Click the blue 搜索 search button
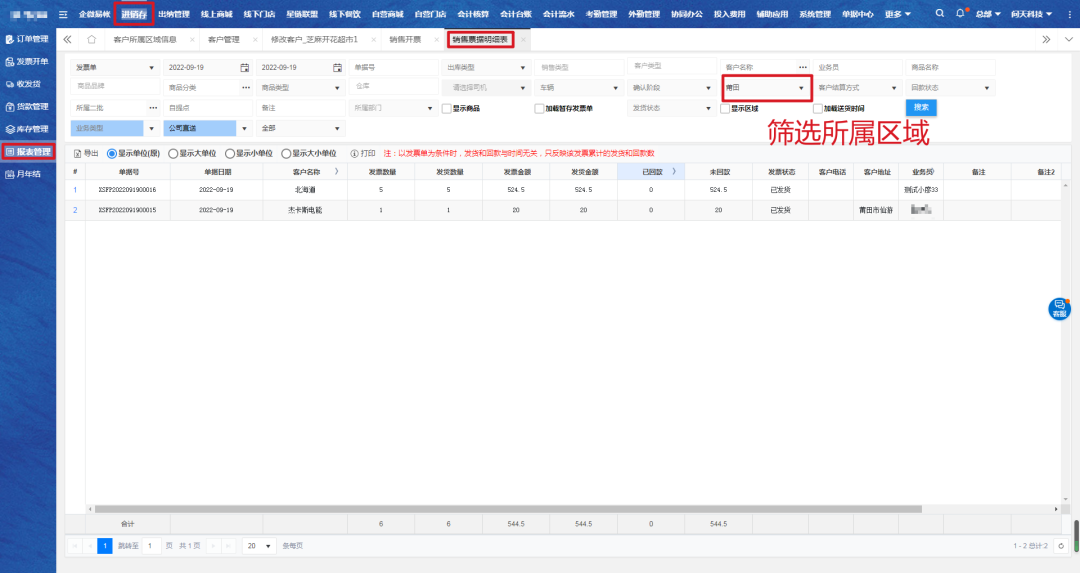1080x573 pixels. (921, 107)
